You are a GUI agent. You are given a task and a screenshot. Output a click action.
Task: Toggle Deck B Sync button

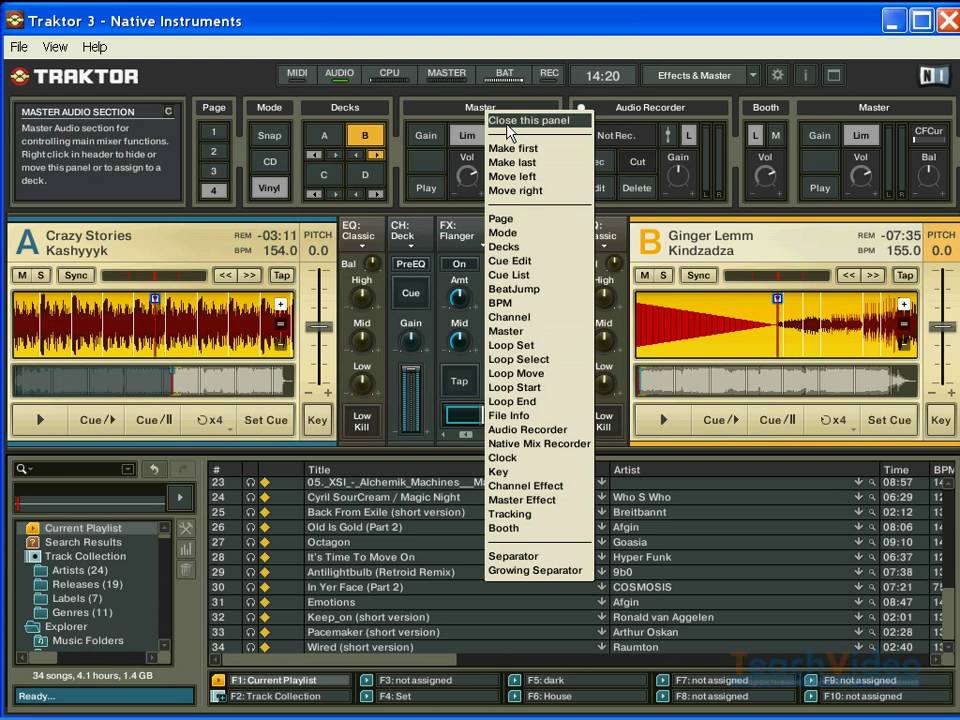[x=699, y=276]
